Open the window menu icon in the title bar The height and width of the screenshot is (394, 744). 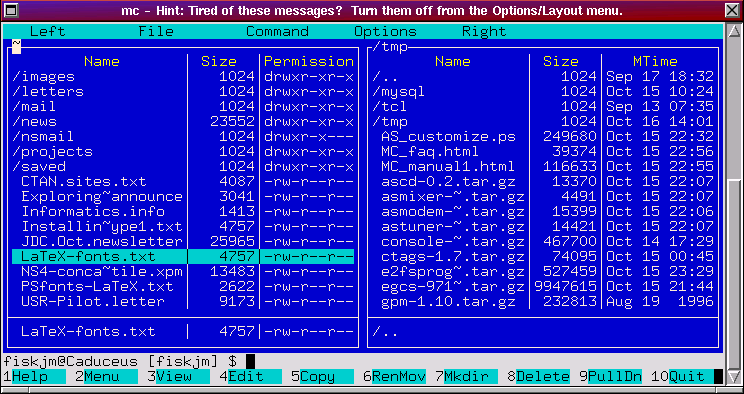pyautogui.click(x=10, y=9)
